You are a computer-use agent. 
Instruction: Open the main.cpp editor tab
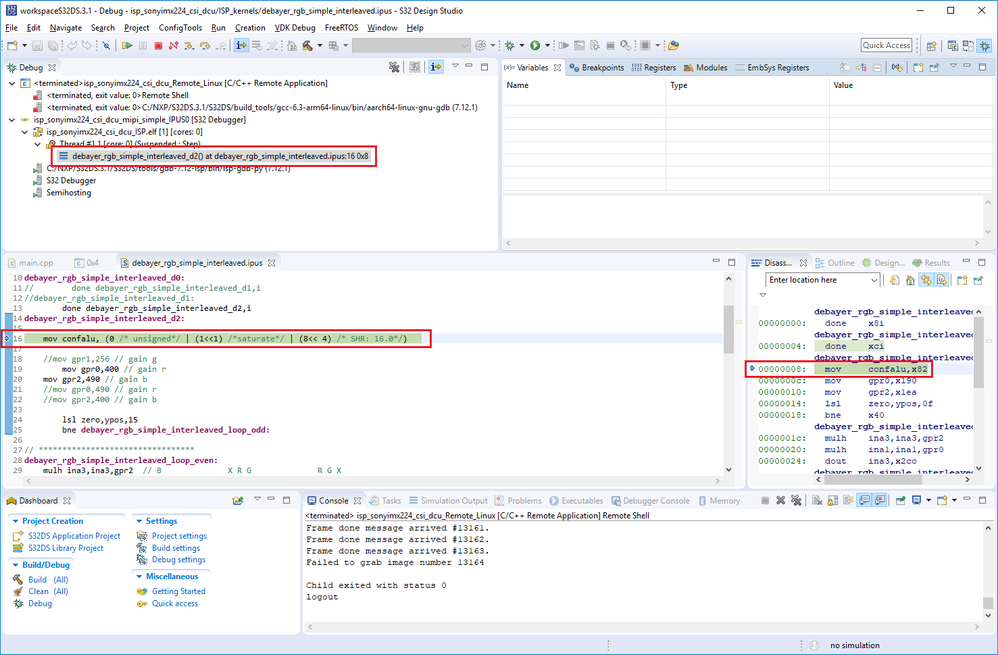coord(32,262)
